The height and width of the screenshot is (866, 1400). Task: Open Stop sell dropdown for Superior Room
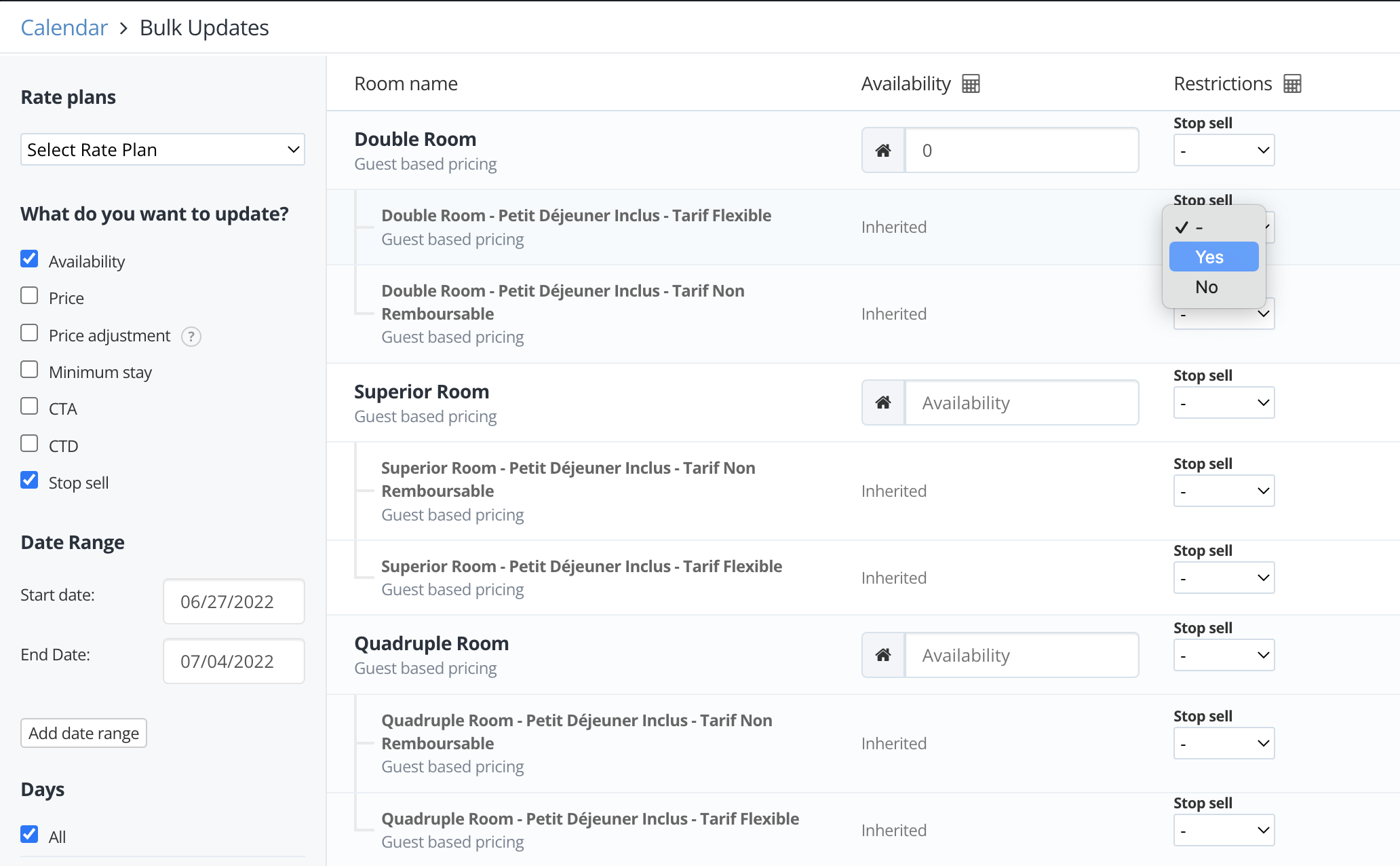click(1224, 403)
